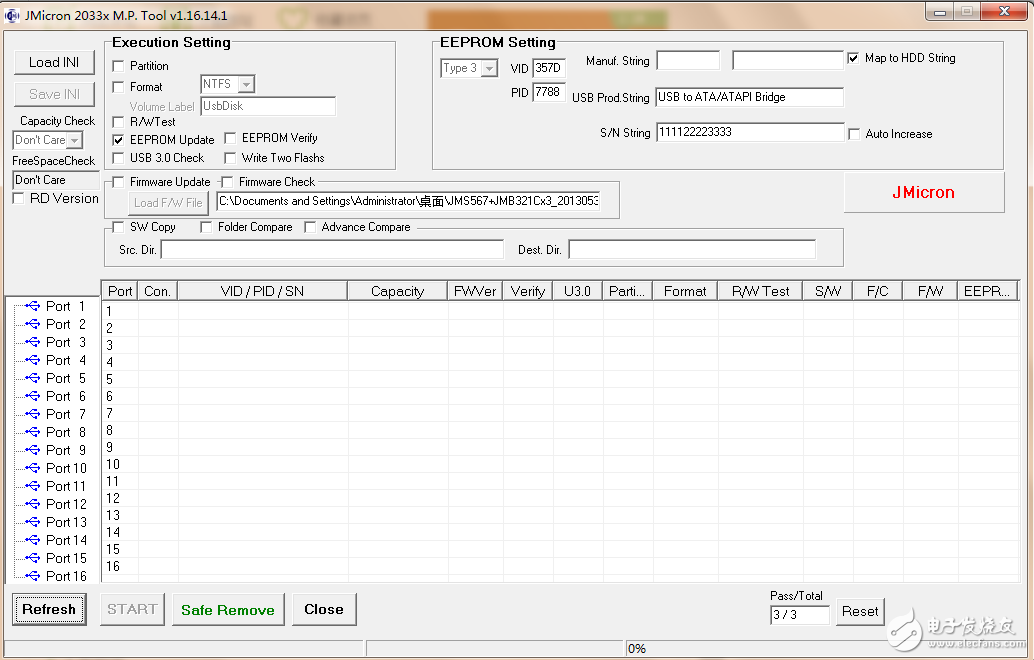This screenshot has height=660, width=1034.
Task: Click the Load INI button
Action: [x=54, y=62]
